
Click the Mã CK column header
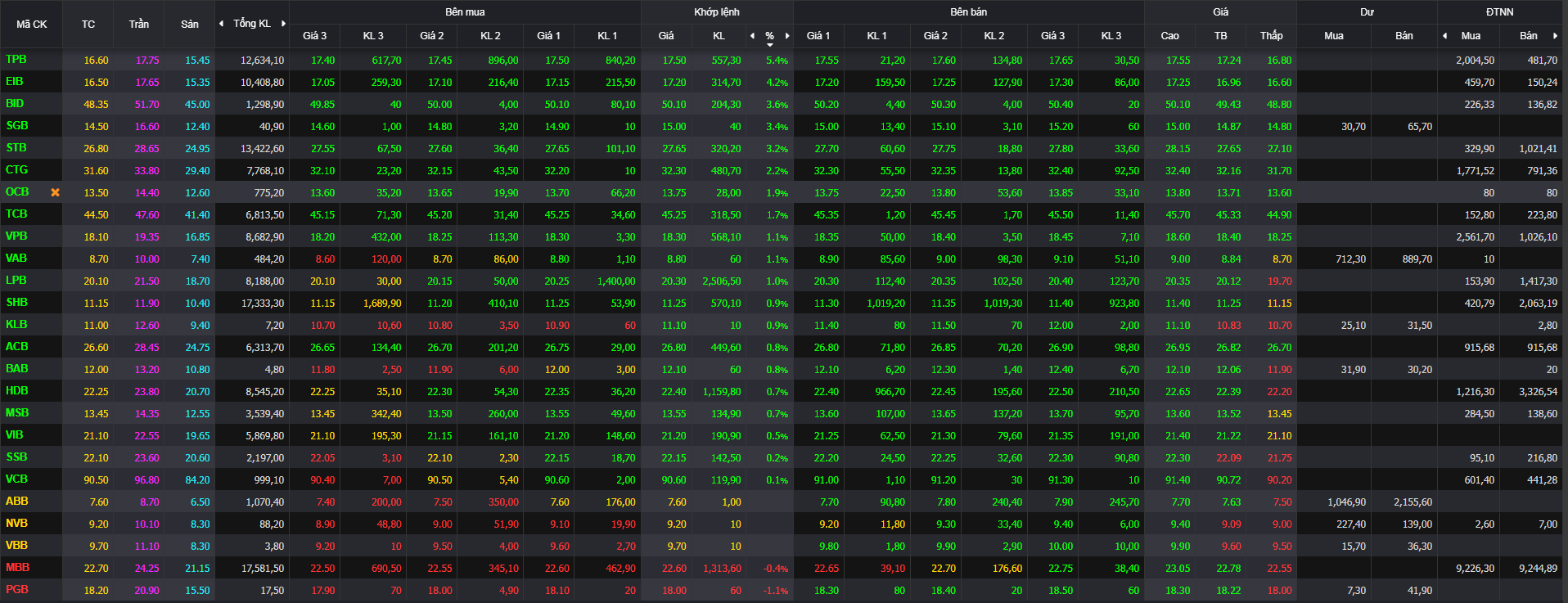coord(32,25)
